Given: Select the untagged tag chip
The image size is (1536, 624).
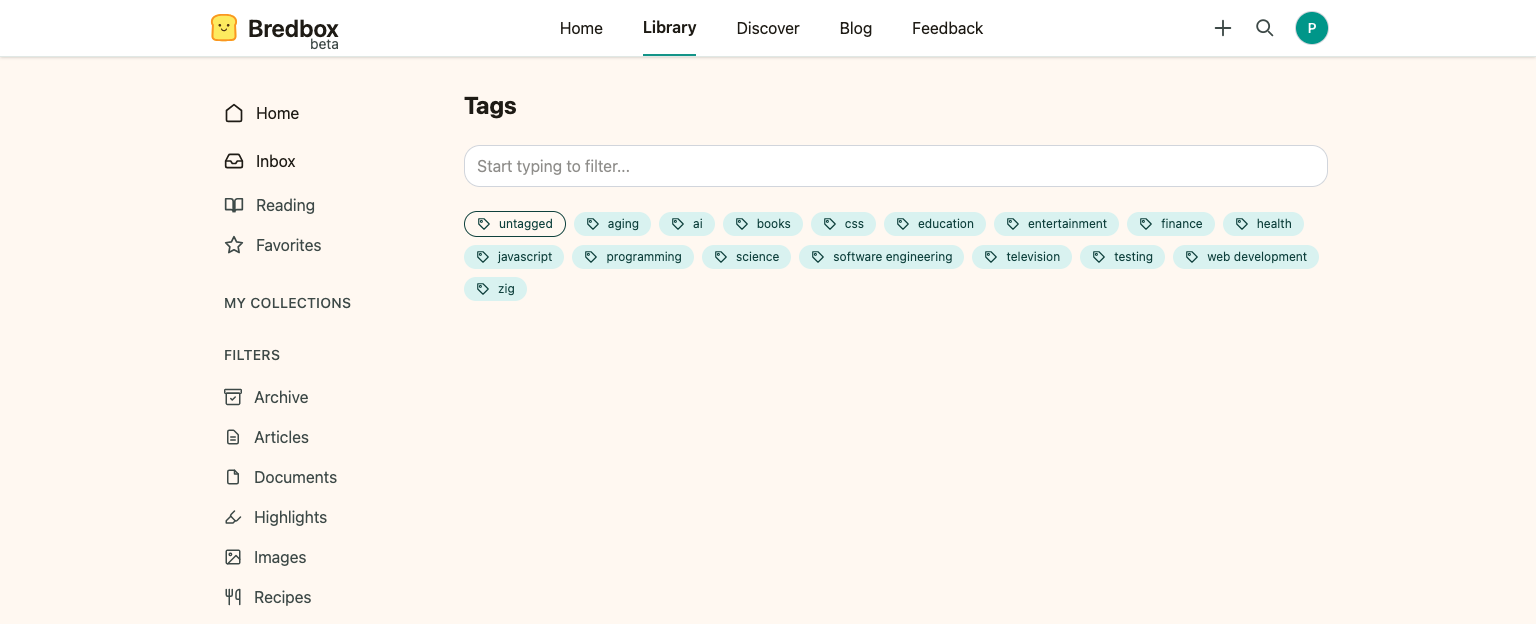Looking at the screenshot, I should pyautogui.click(x=515, y=224).
